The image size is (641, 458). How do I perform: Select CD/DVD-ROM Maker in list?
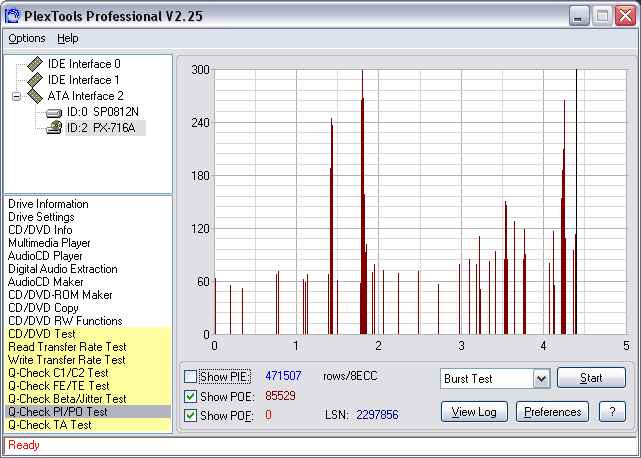tap(60, 295)
